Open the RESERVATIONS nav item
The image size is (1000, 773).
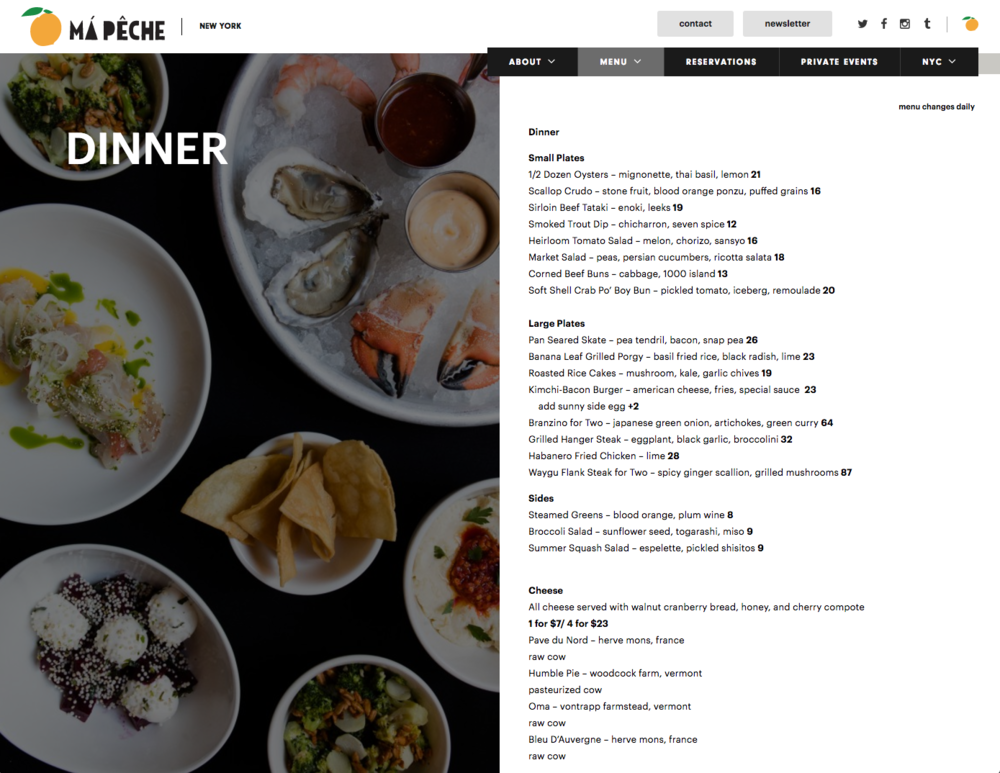point(721,62)
